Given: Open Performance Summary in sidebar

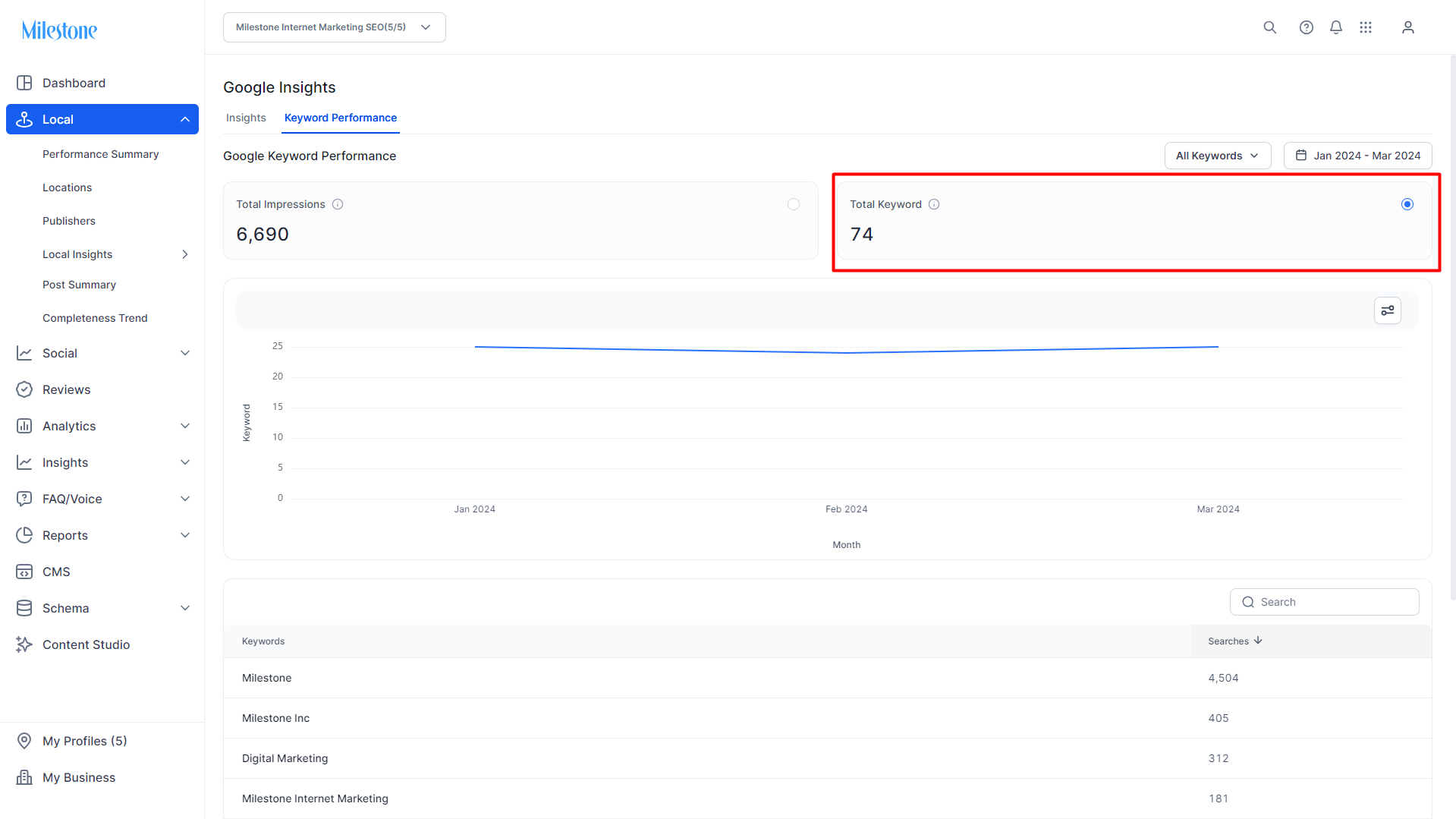Looking at the screenshot, I should (101, 154).
